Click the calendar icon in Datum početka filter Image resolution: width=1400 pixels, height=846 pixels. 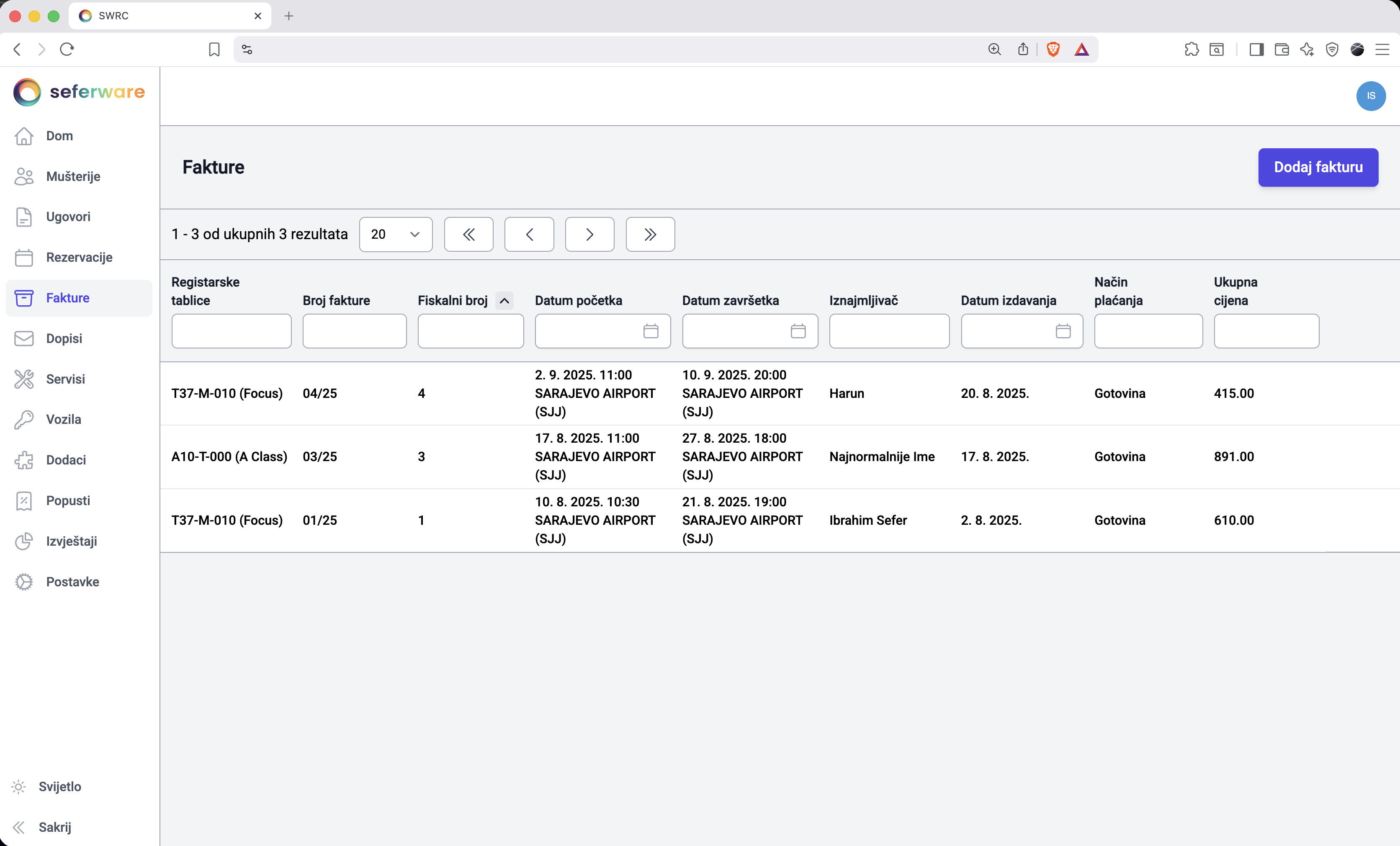pos(651,331)
